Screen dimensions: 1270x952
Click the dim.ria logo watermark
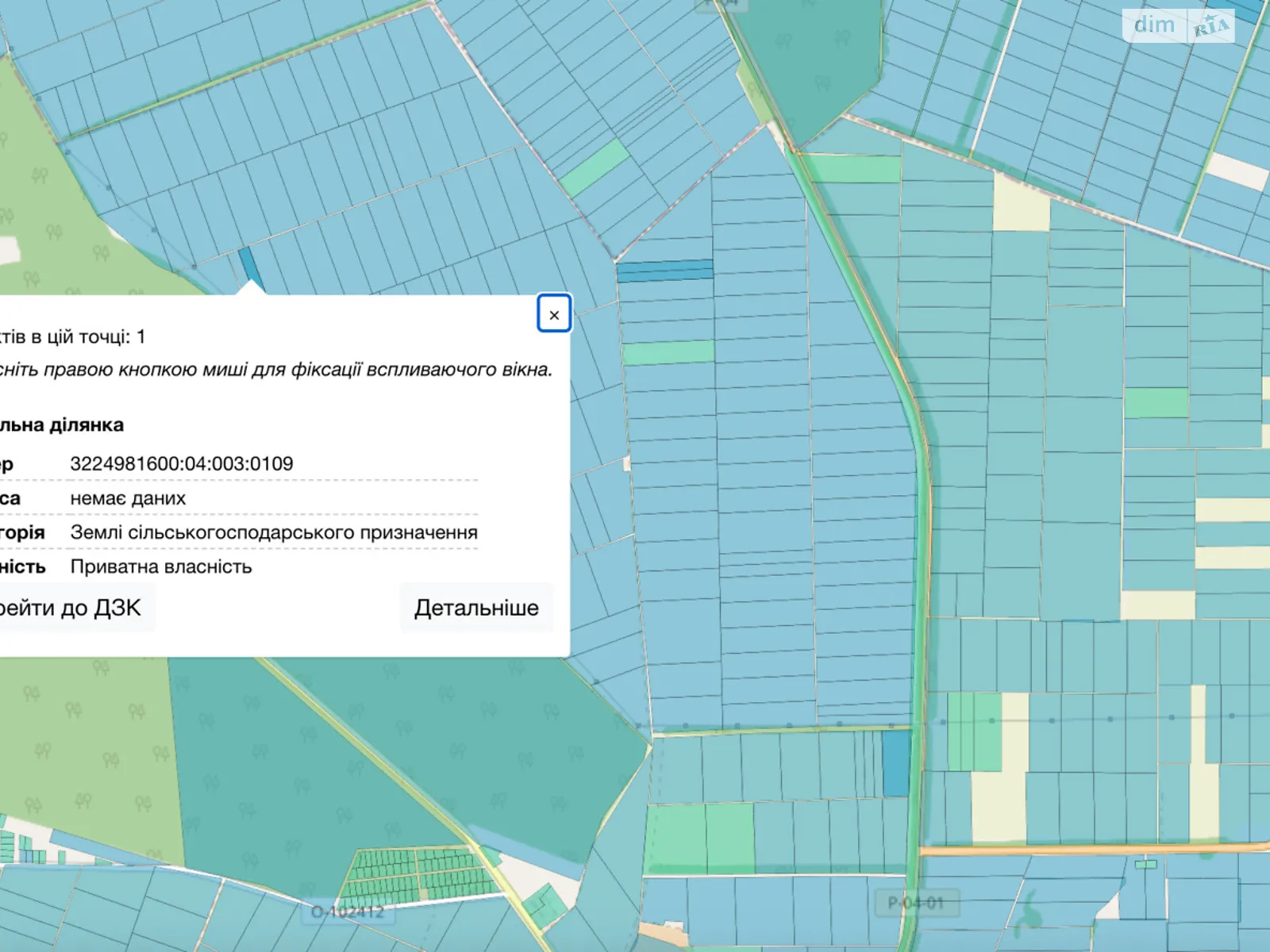[1180, 25]
